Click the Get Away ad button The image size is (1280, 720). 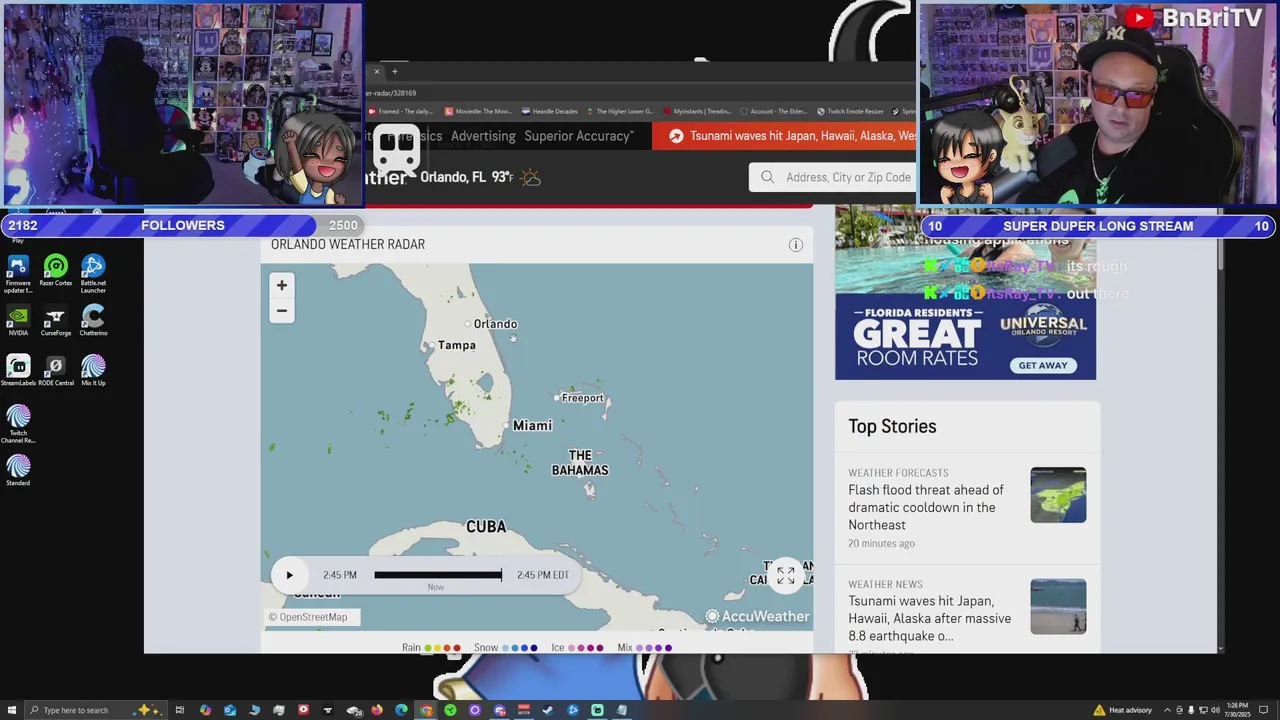coord(1043,365)
